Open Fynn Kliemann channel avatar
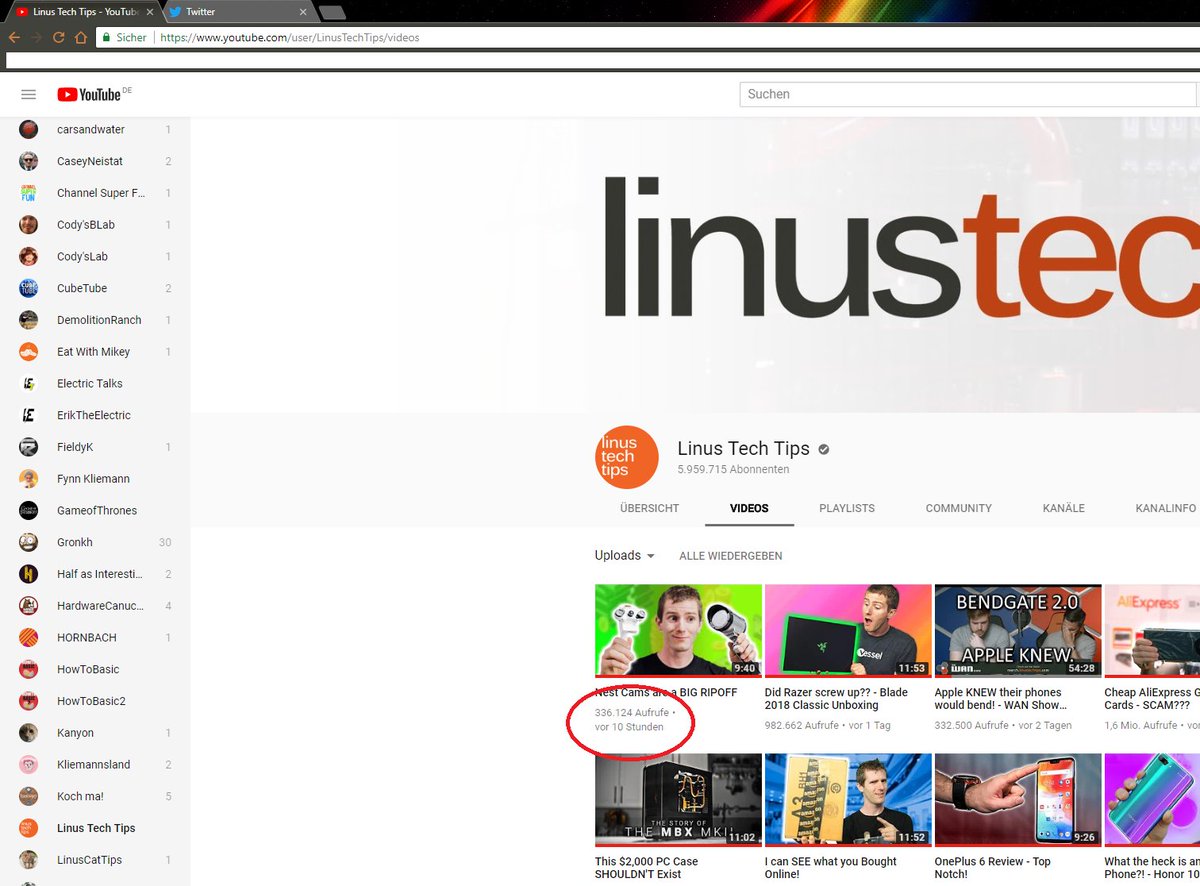The height and width of the screenshot is (886, 1200). point(29,479)
